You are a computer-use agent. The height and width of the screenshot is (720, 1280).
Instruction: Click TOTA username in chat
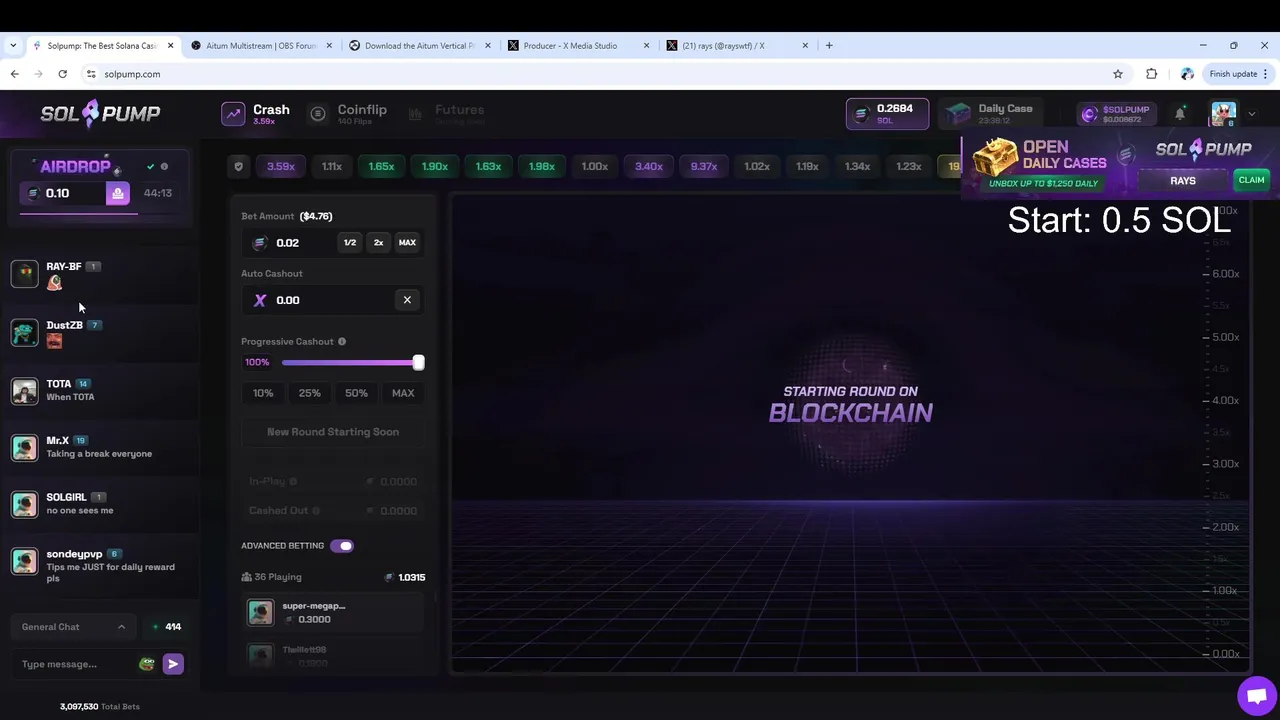click(x=59, y=384)
